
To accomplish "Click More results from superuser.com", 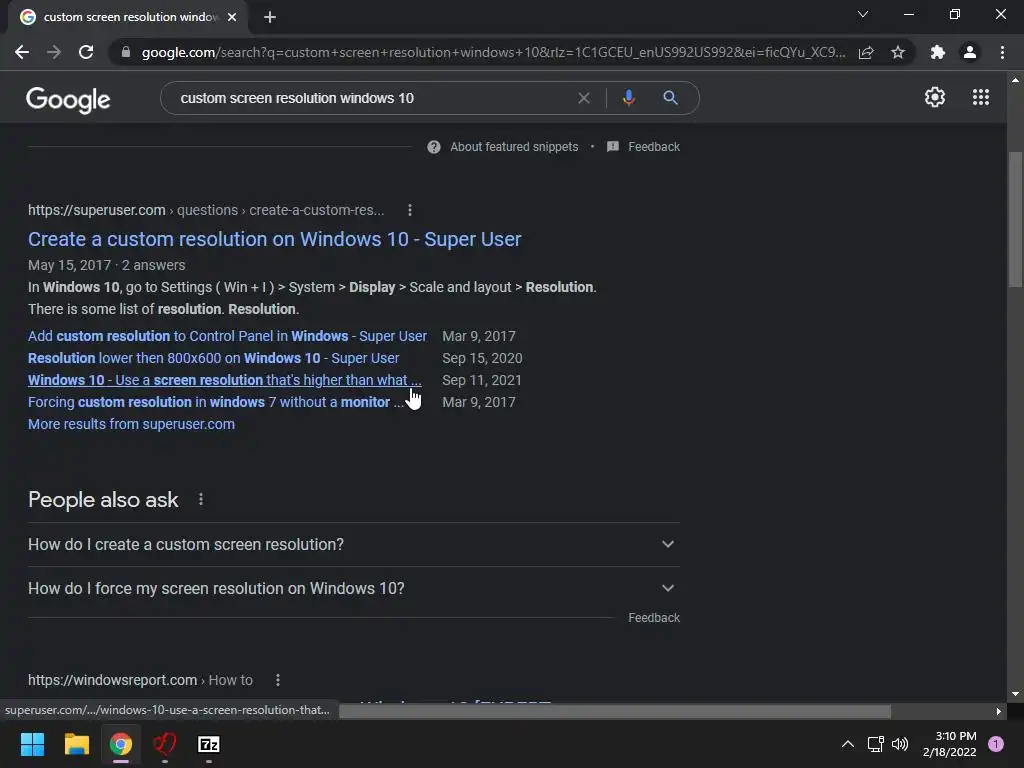I will pos(131,424).
